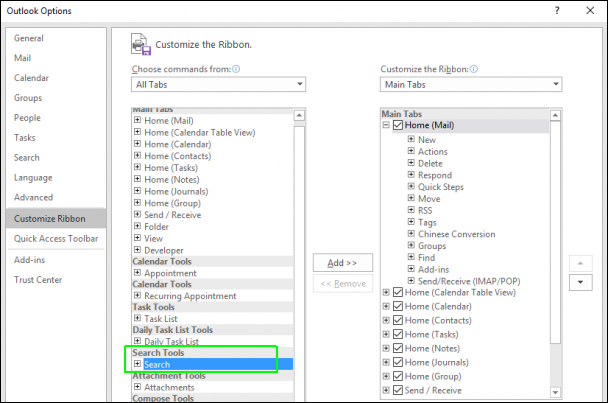Select the Delete group in right list
This screenshot has width=608, height=403.
coord(430,163)
